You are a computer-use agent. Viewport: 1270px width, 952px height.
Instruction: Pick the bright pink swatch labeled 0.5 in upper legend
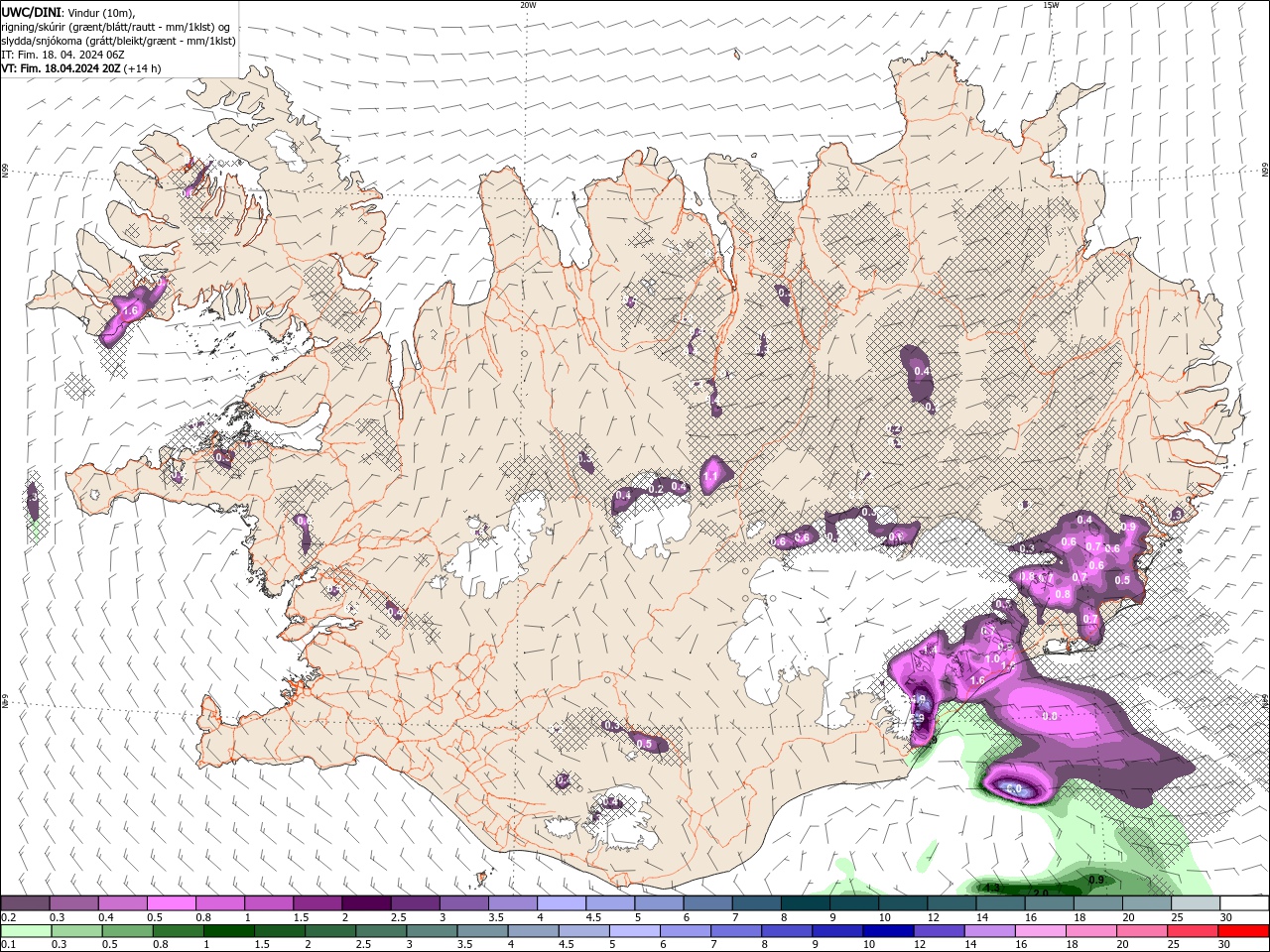(x=171, y=903)
